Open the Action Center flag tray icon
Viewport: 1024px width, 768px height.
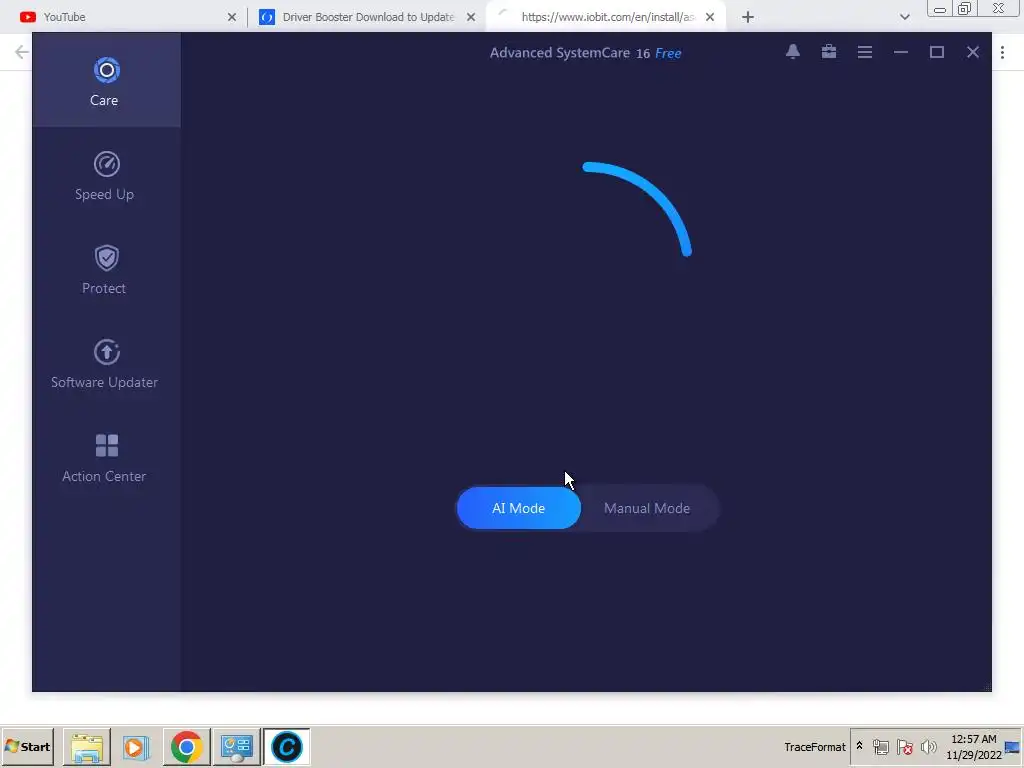click(x=904, y=746)
